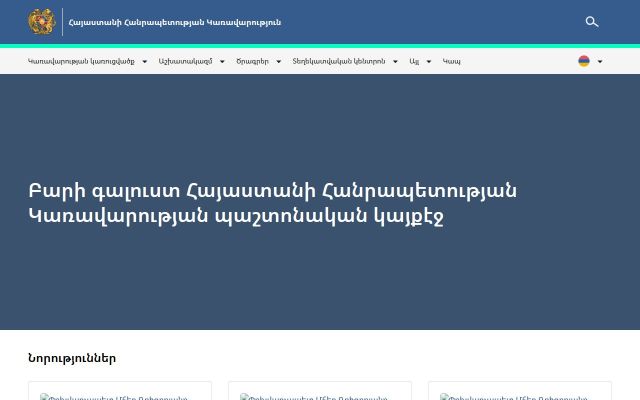Open the Կառավարության կառուցվածք menu

pyautogui.click(x=81, y=61)
